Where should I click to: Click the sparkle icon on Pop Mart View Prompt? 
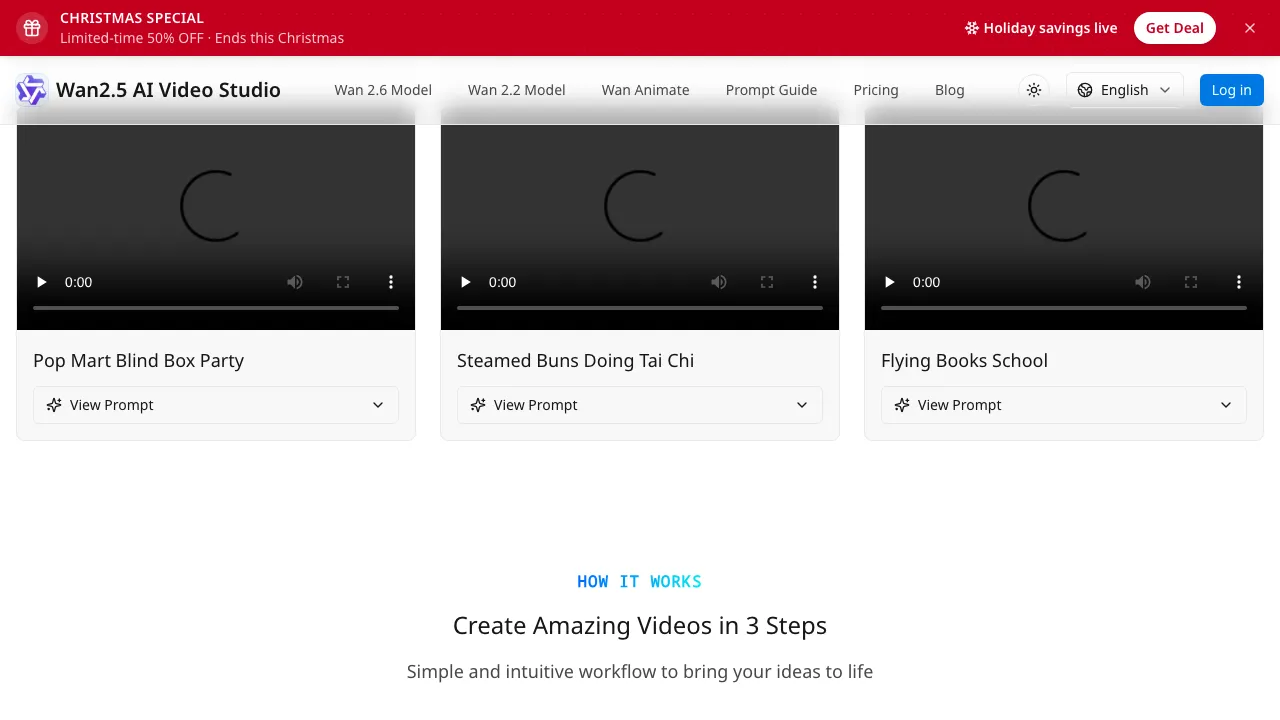click(x=53, y=405)
